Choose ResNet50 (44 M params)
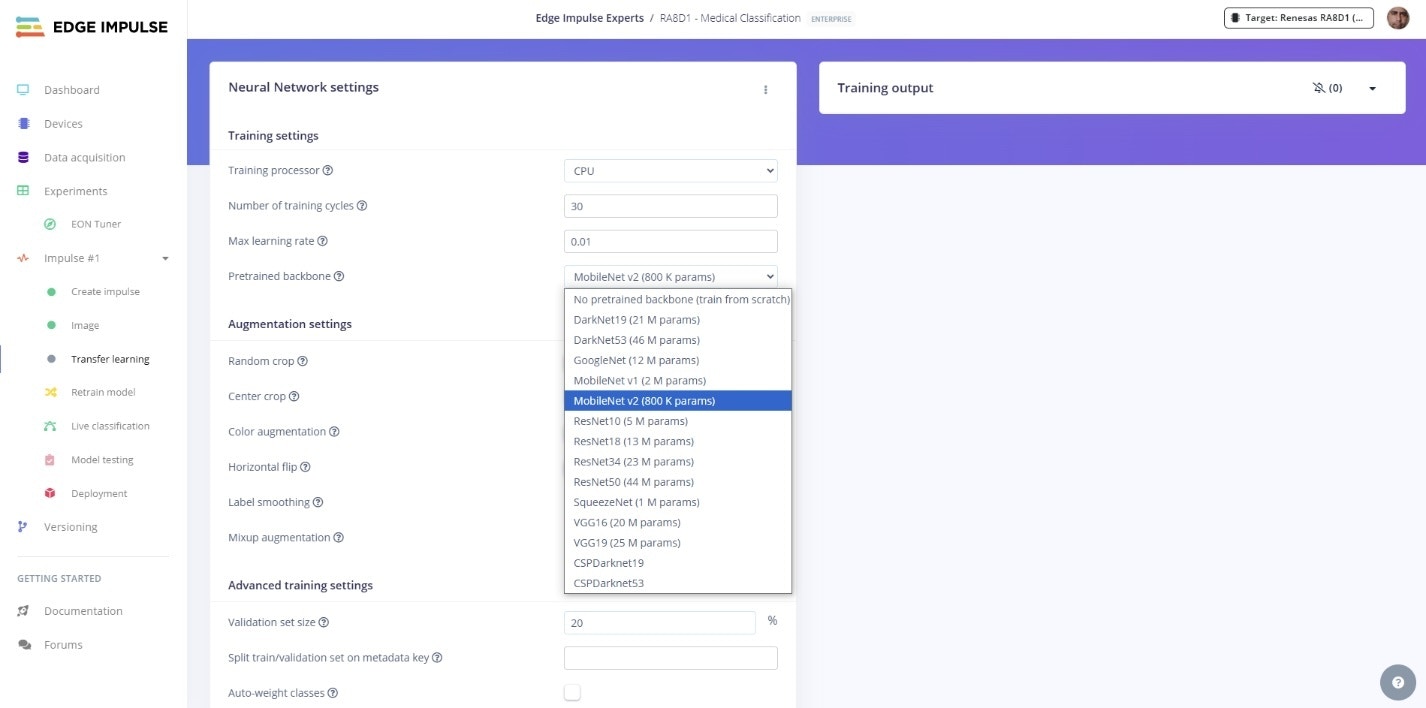 (x=678, y=482)
